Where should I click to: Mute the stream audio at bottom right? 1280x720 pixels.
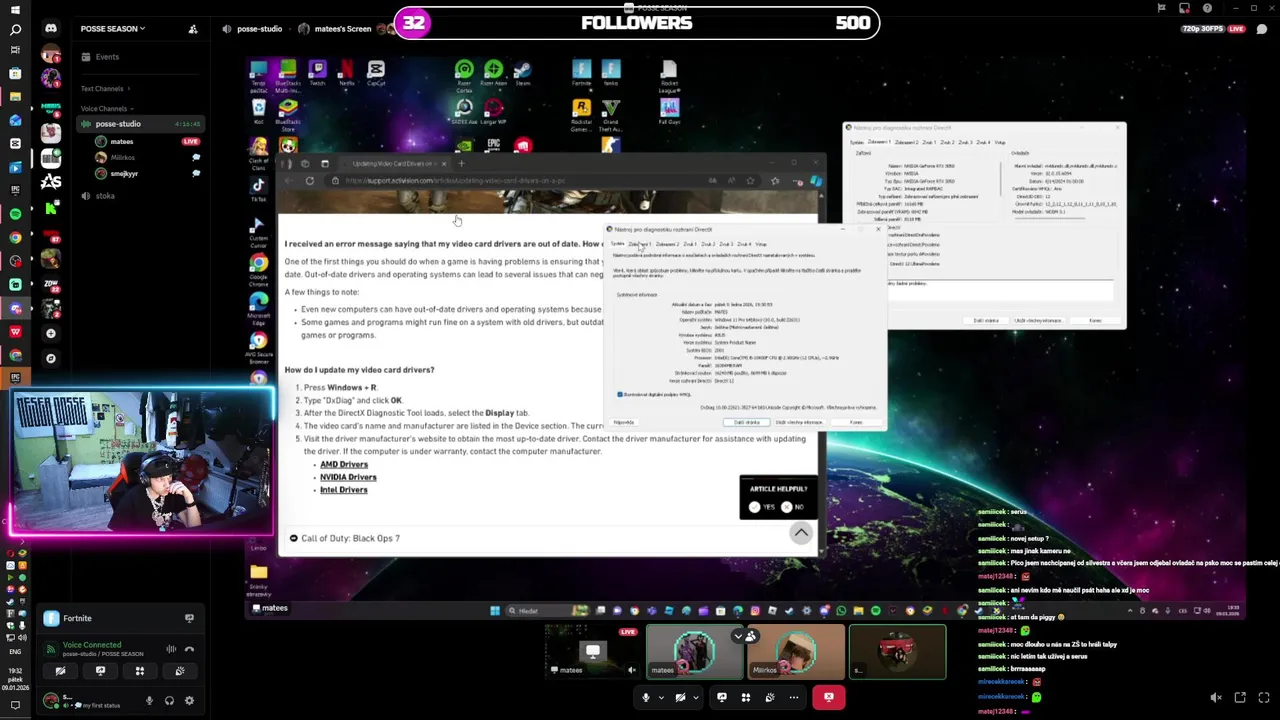pyautogui.click(x=1216, y=698)
